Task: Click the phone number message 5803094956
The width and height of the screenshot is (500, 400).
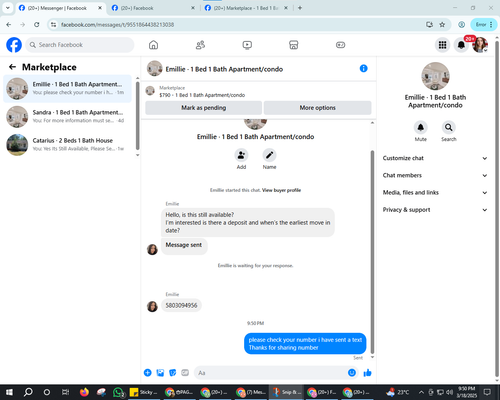Action: [x=181, y=305]
